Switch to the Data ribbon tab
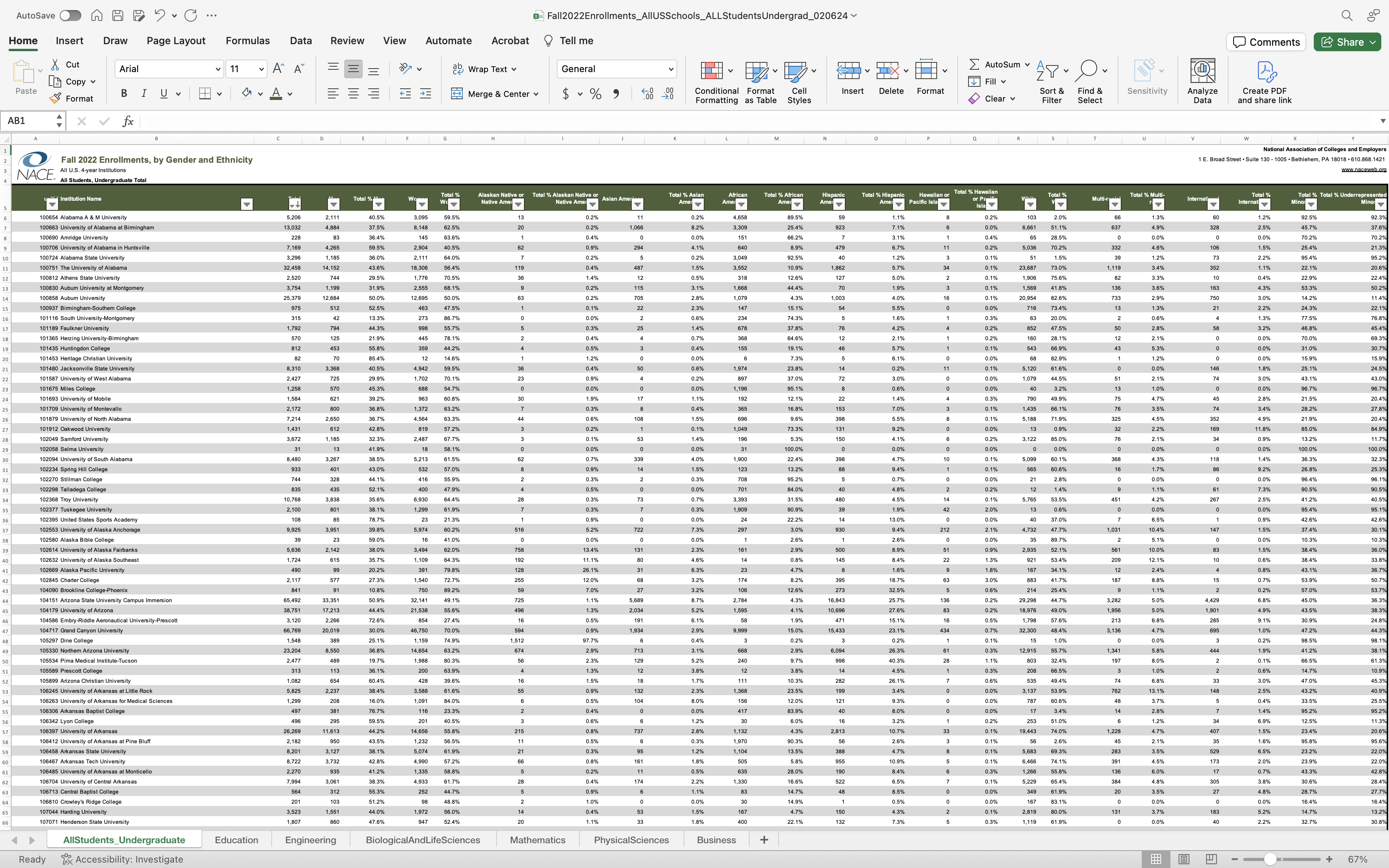1389x868 pixels. click(301, 41)
